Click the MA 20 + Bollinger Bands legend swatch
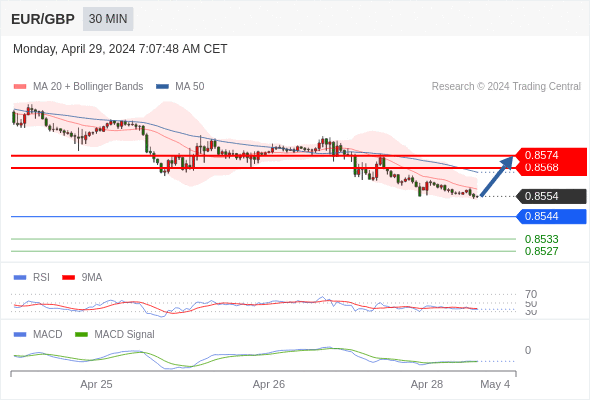 [x=20, y=87]
